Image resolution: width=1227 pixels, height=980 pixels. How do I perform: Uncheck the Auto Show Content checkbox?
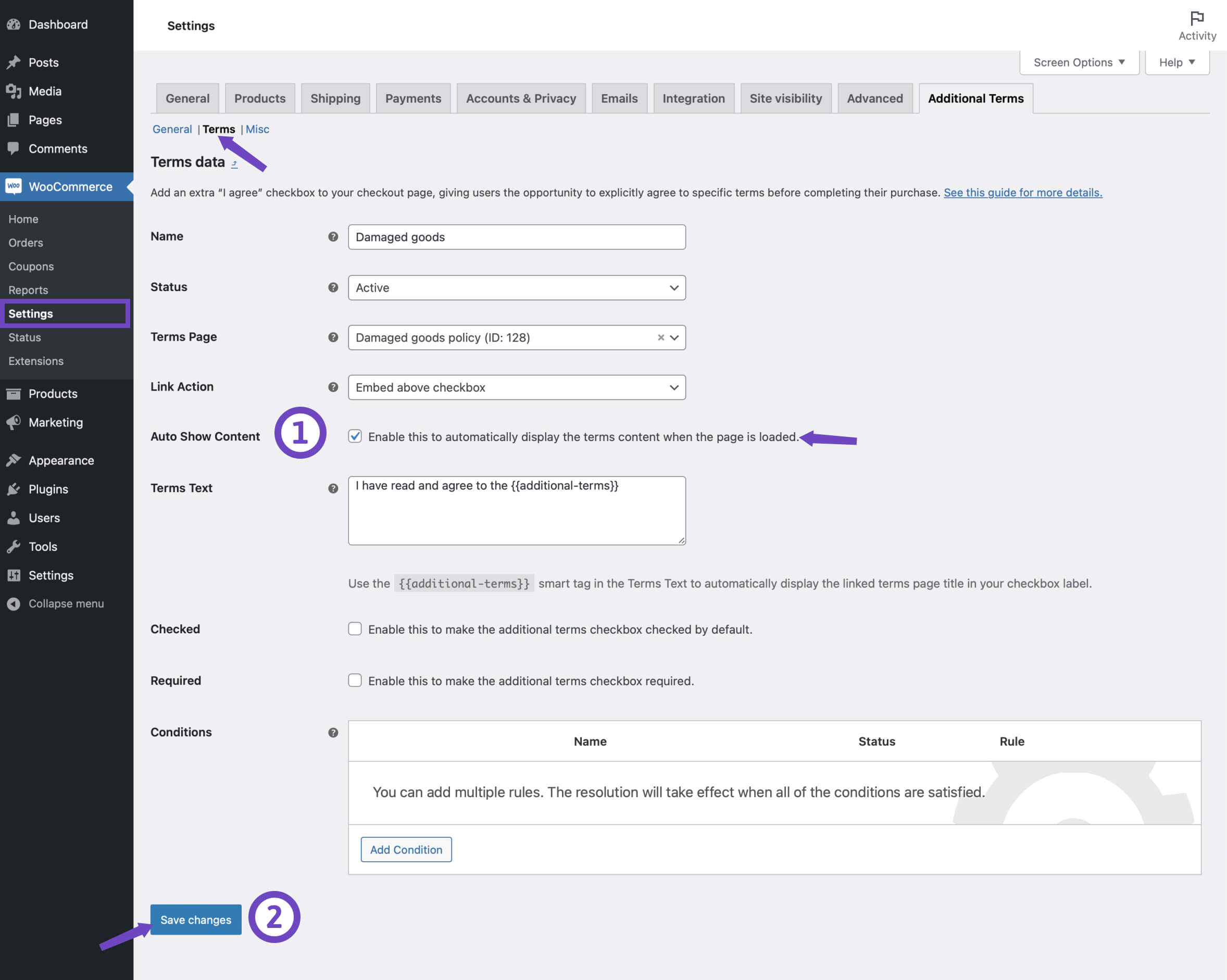pyautogui.click(x=355, y=436)
